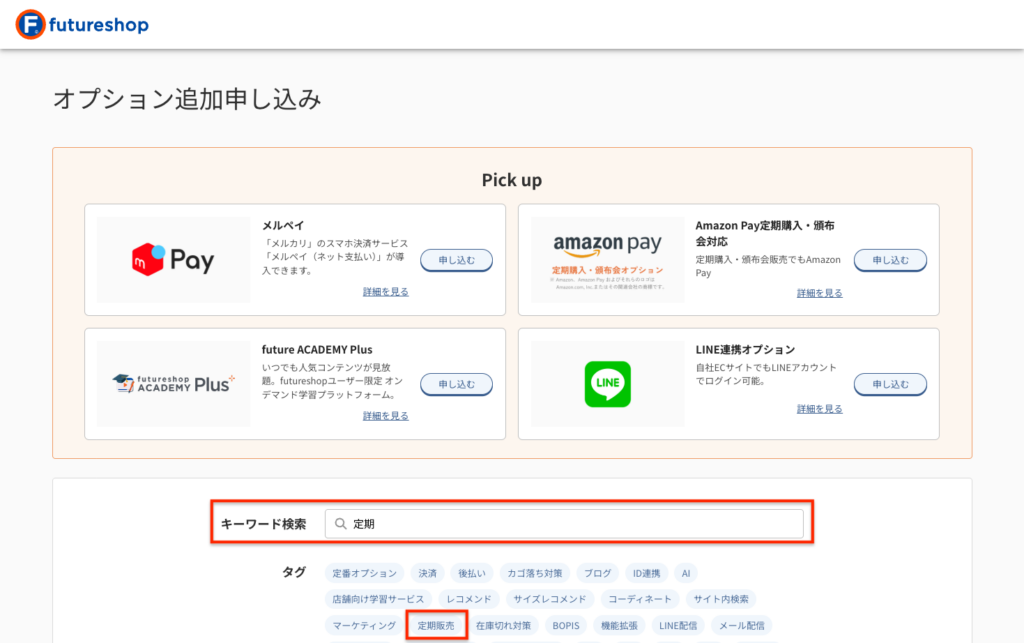Apply for the メルペイ option

[x=456, y=260]
